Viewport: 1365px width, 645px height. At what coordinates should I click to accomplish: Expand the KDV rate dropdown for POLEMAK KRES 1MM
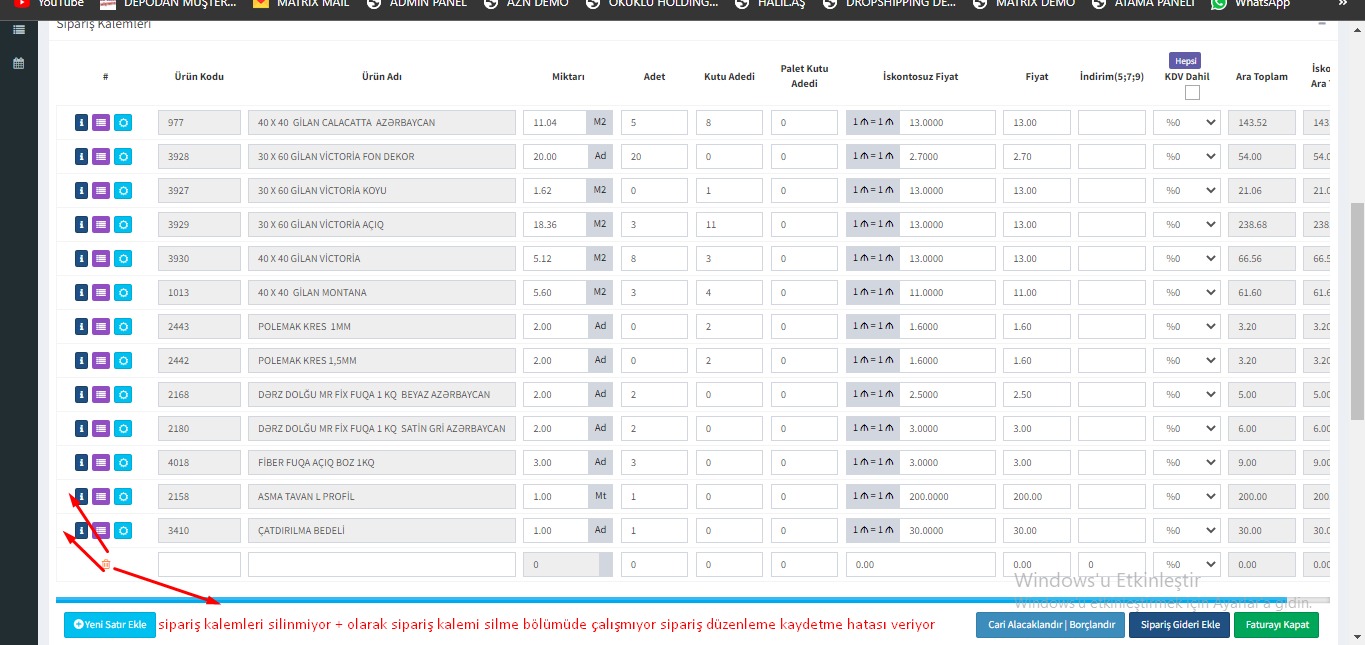click(x=1187, y=327)
